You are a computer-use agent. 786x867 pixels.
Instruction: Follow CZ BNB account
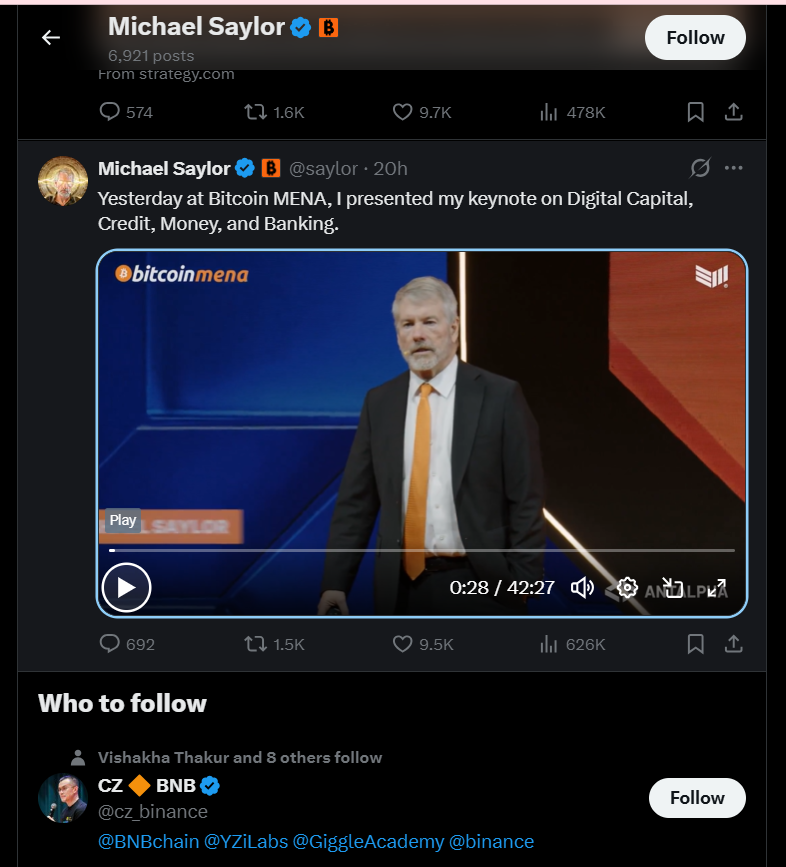[697, 798]
